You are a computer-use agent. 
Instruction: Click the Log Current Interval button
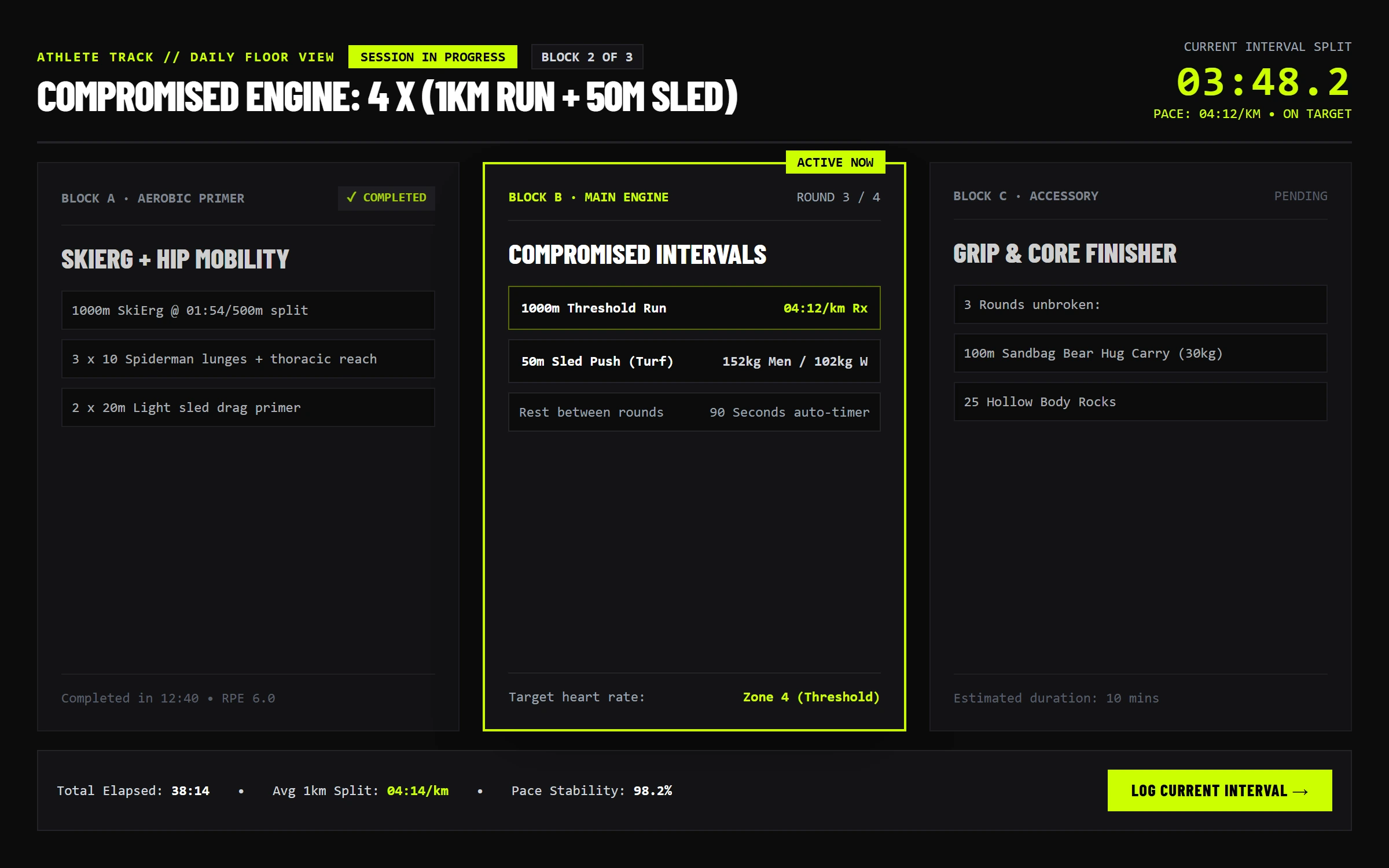tap(1219, 790)
